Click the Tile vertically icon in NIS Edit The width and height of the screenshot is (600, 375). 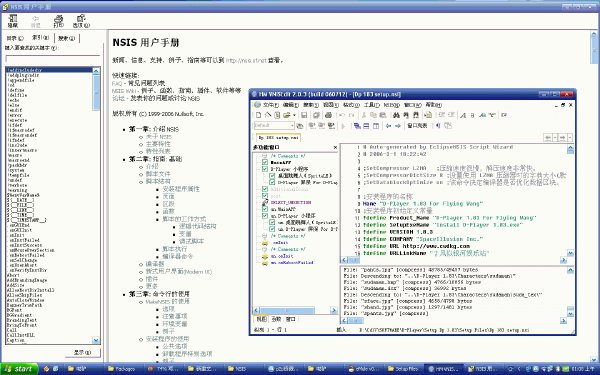pos(376,126)
